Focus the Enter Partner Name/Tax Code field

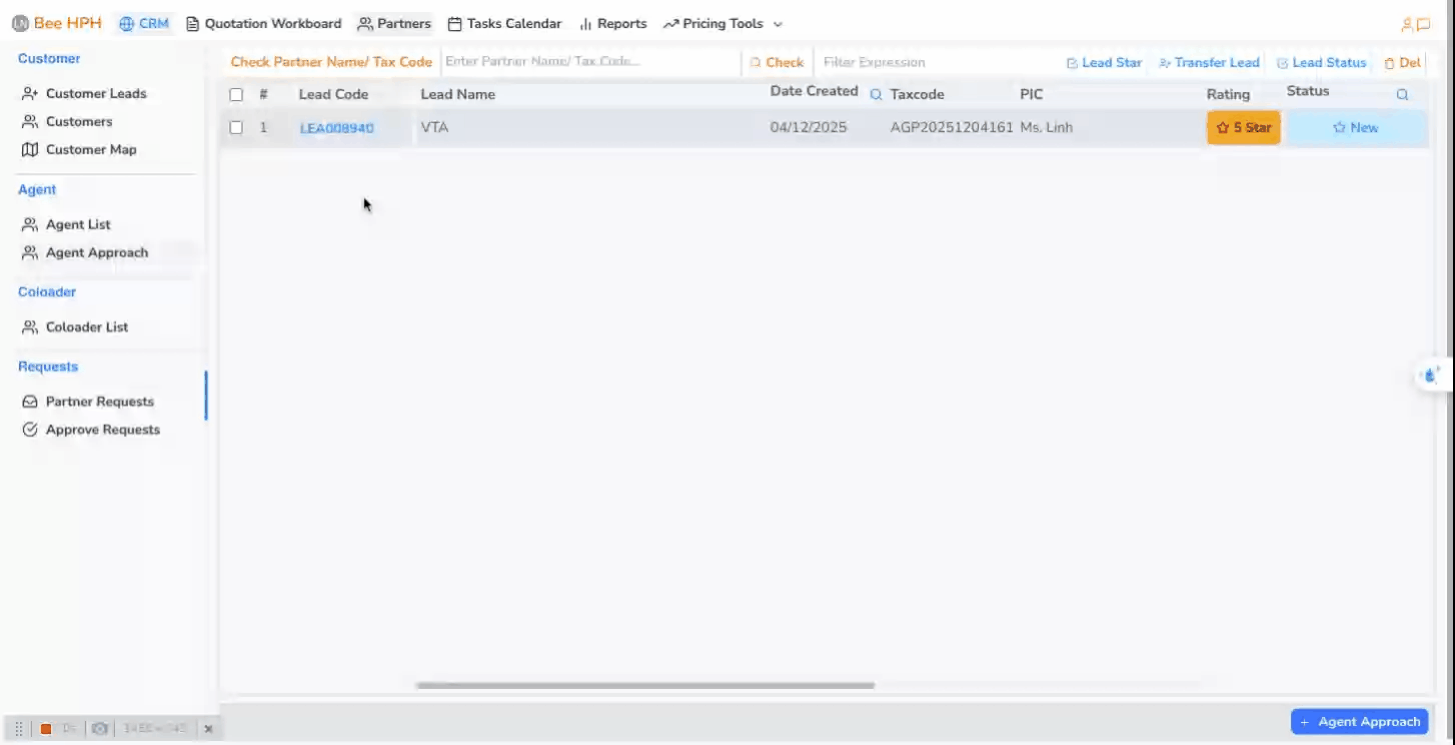click(590, 62)
